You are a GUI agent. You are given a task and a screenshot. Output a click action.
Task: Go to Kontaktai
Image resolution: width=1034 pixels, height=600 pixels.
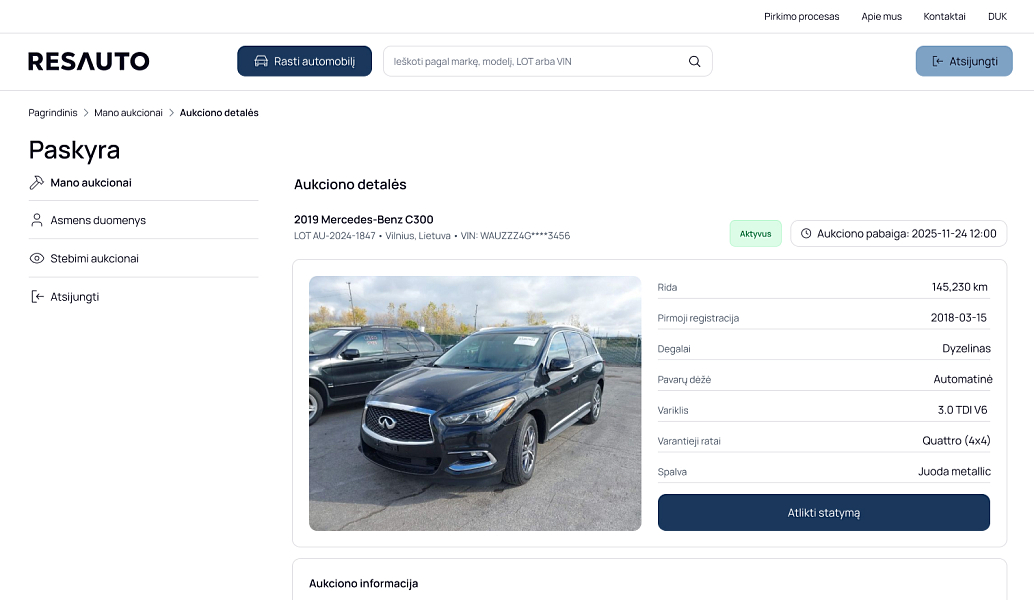pos(944,16)
